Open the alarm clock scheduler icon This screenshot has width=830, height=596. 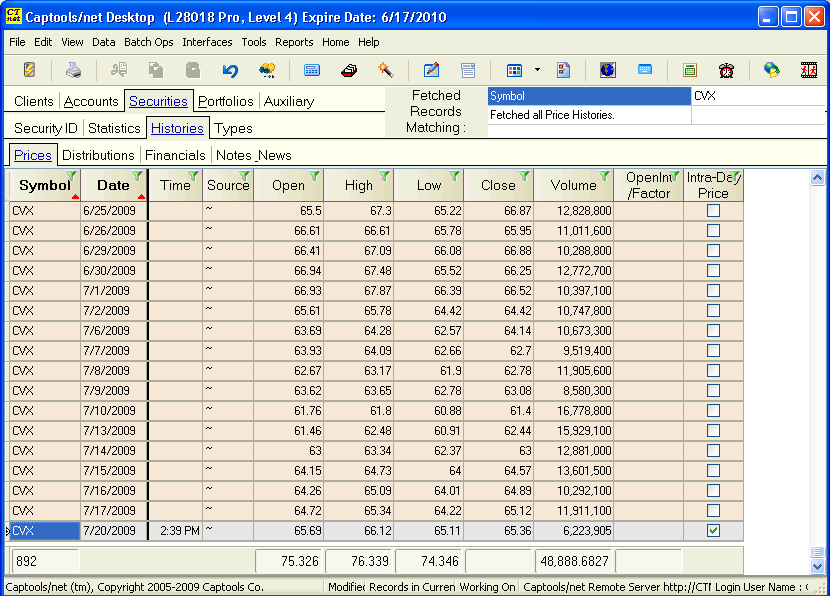tap(727, 70)
